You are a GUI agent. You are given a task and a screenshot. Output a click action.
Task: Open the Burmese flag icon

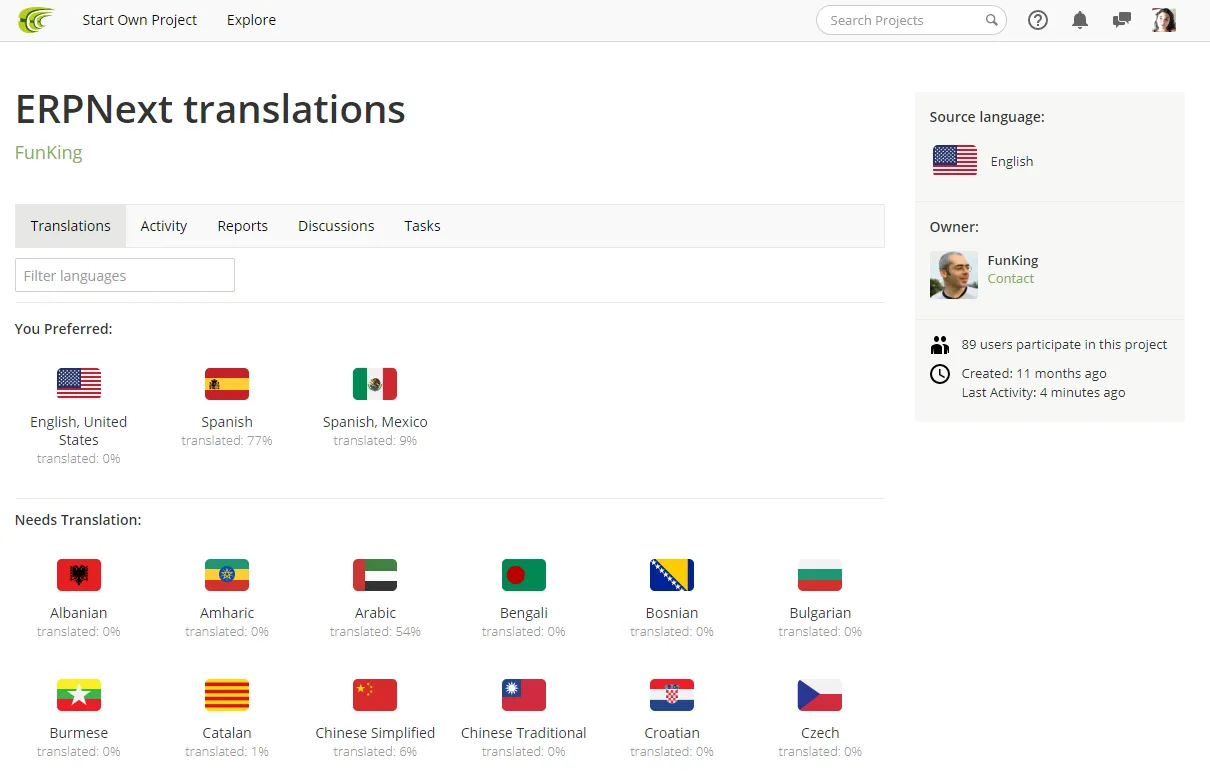tap(79, 695)
